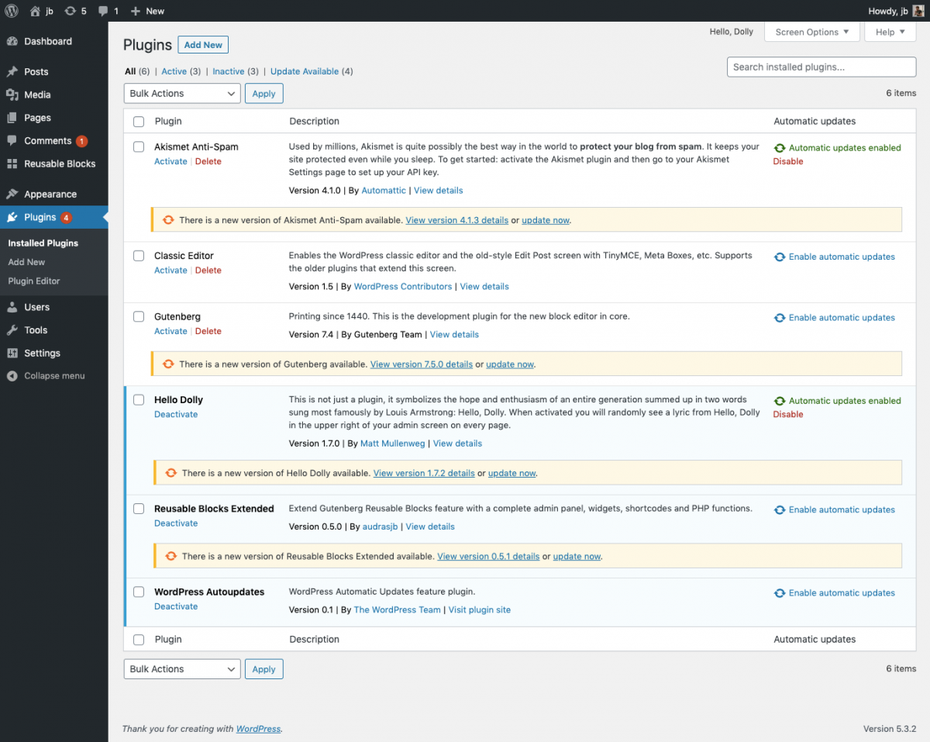Activate the Akismet Anti-Spam plugin
The width and height of the screenshot is (930, 742).
(170, 161)
